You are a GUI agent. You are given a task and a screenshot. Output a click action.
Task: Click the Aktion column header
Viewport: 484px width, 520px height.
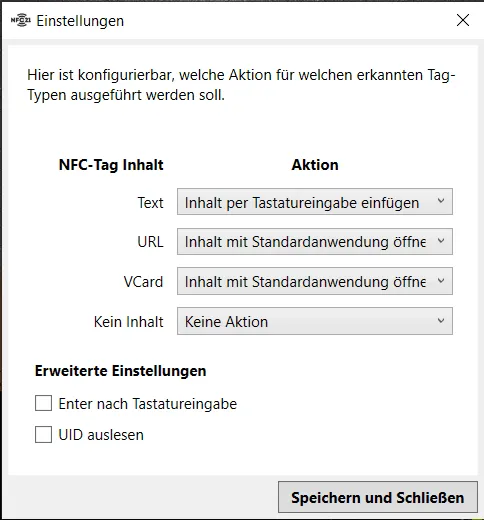[315, 165]
